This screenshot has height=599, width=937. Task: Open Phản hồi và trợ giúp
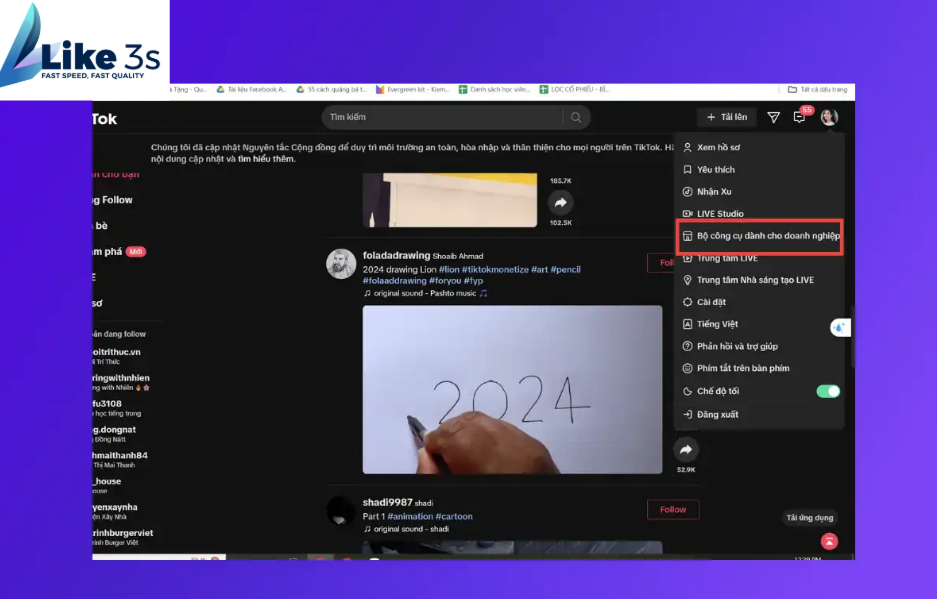point(759,346)
